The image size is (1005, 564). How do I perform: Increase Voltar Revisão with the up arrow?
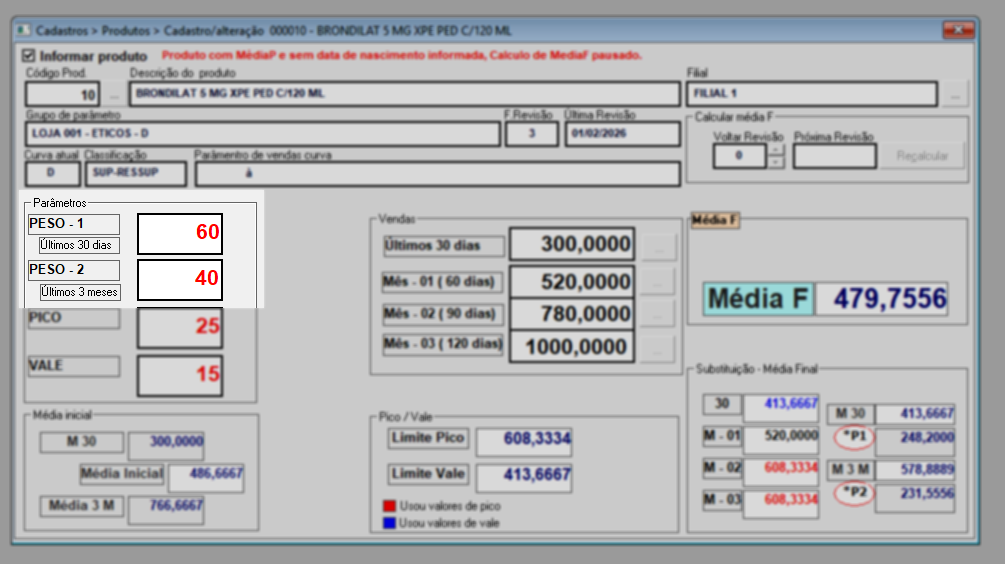tap(776, 151)
